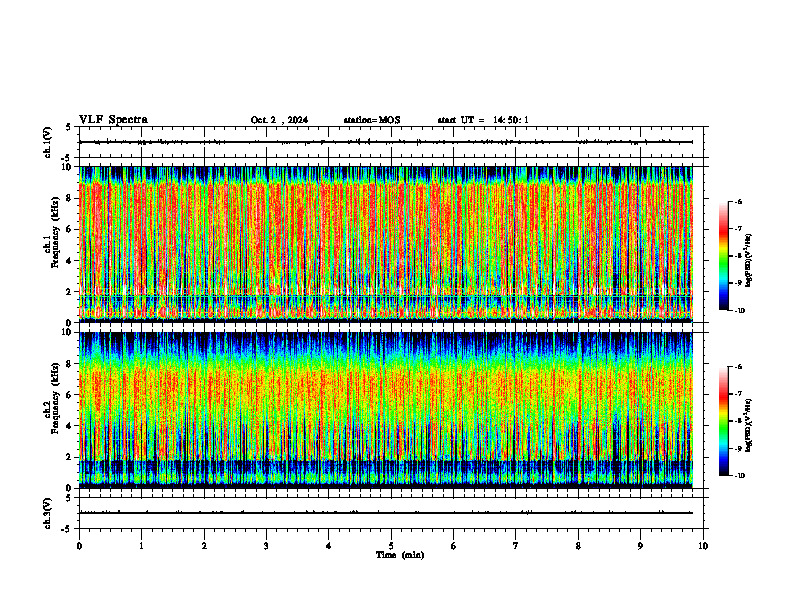
Task: Click the "5" tick on the Time axis
Action: 391,546
